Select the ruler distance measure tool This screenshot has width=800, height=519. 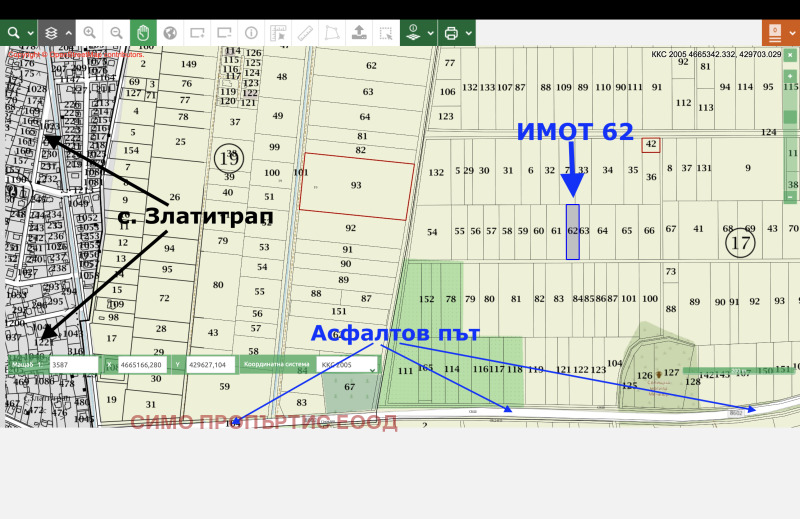305,33
